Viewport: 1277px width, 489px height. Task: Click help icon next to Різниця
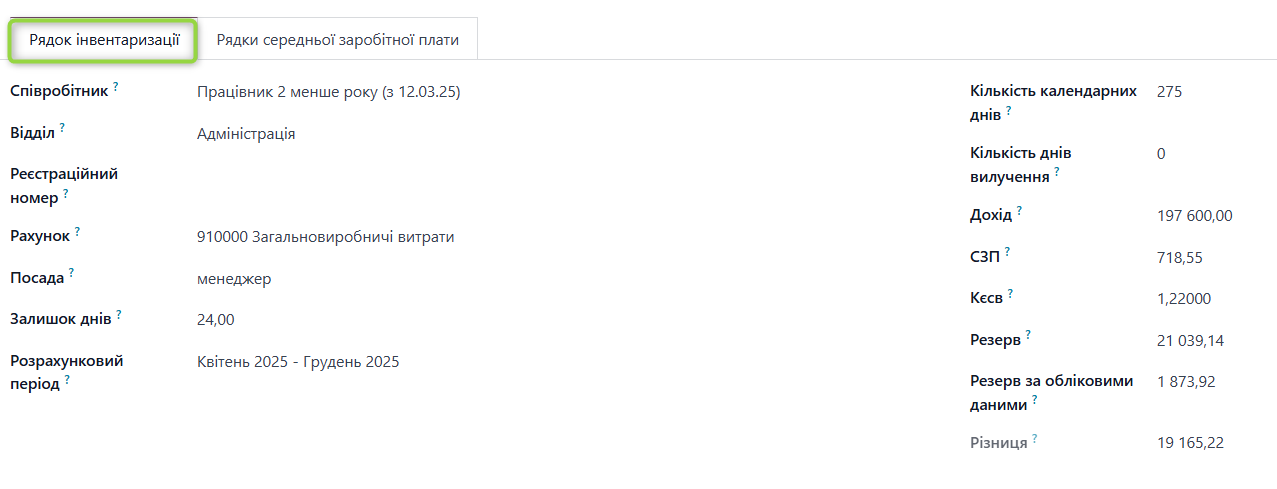(1035, 438)
